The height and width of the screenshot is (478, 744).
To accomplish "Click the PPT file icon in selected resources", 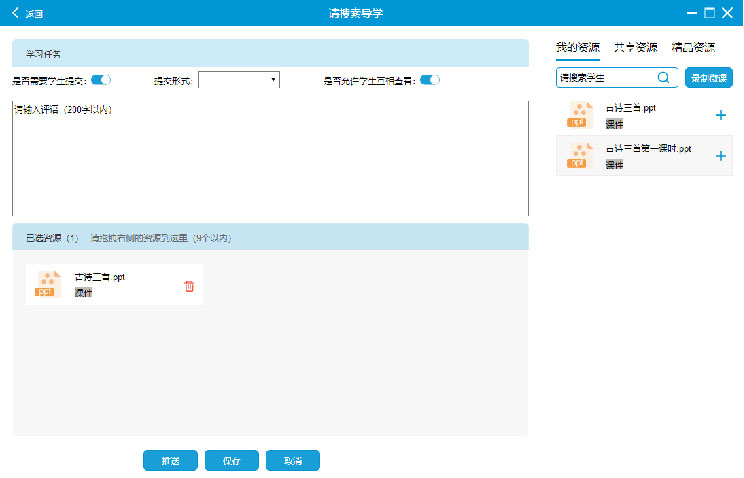I will (47, 284).
